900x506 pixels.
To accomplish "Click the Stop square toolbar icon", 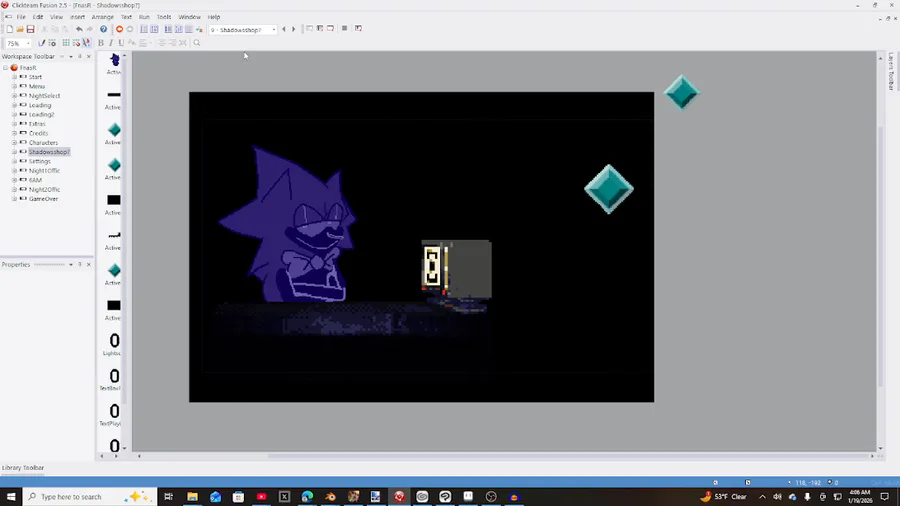I will tap(344, 28).
